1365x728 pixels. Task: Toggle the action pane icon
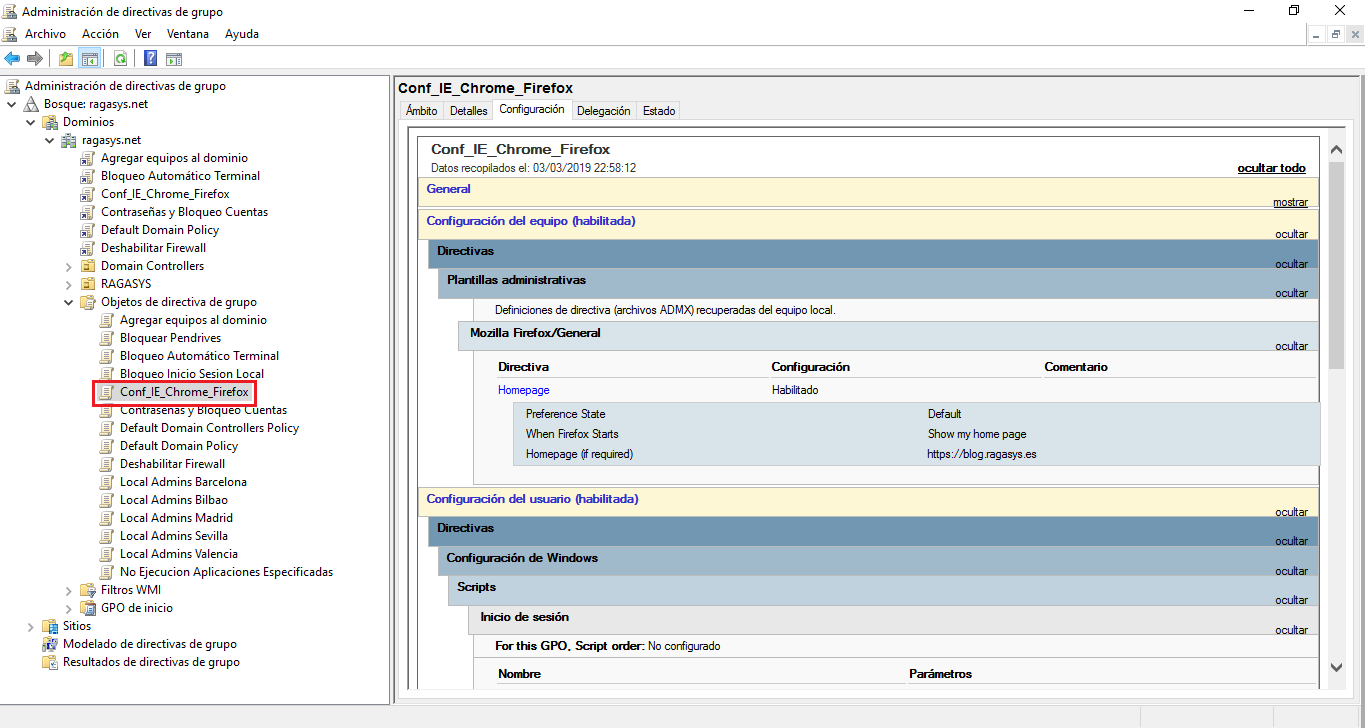coord(173,58)
